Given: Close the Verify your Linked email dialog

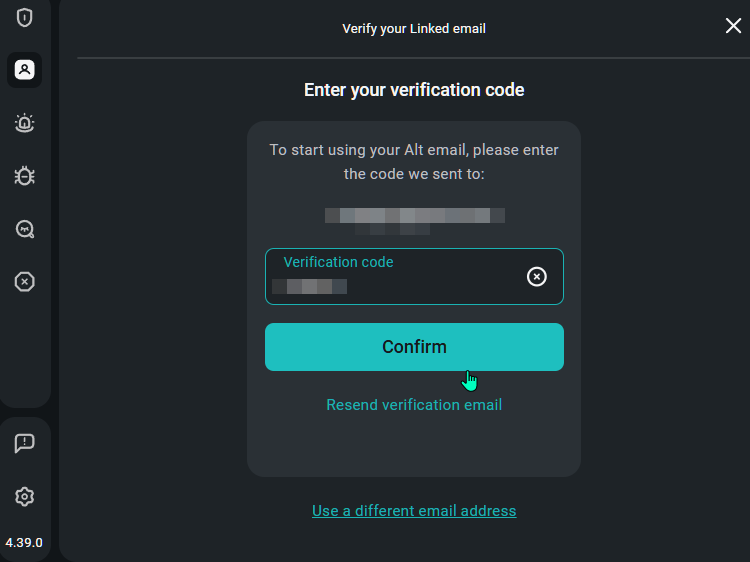Looking at the screenshot, I should coord(733,26).
